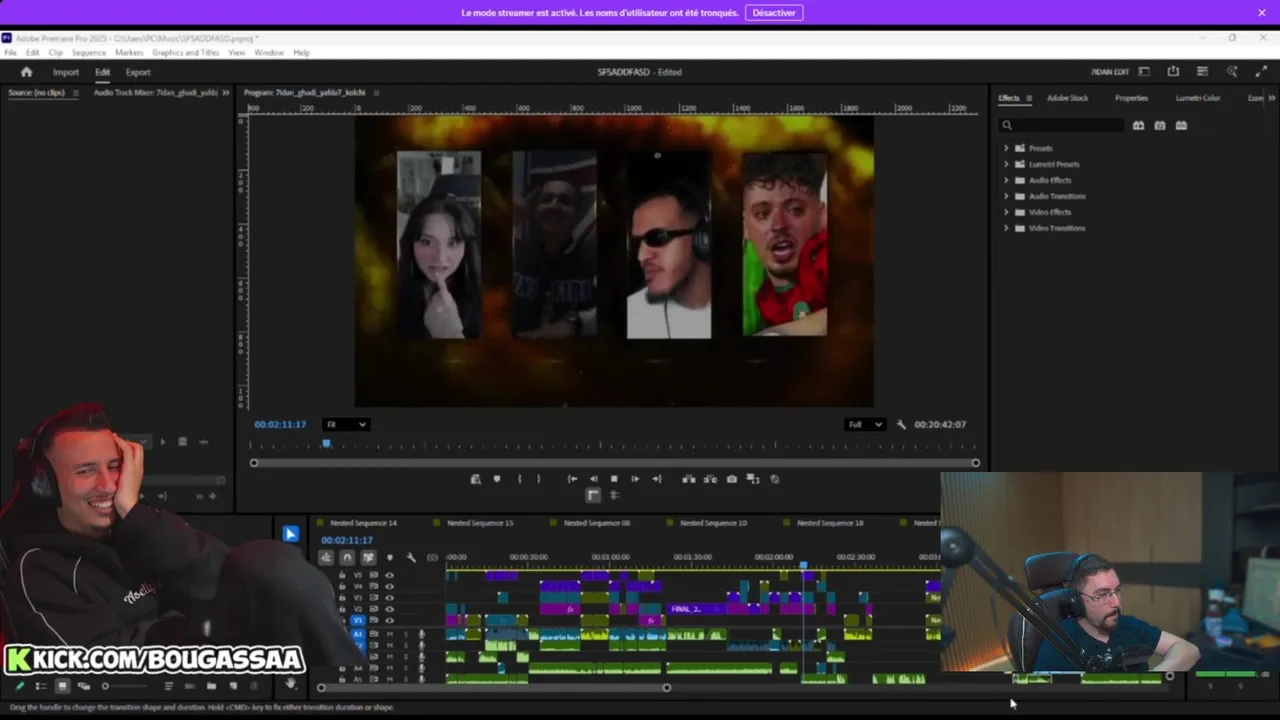Image resolution: width=1280 pixels, height=720 pixels.
Task: Click the Extract button
Action: pyautogui.click(x=710, y=479)
